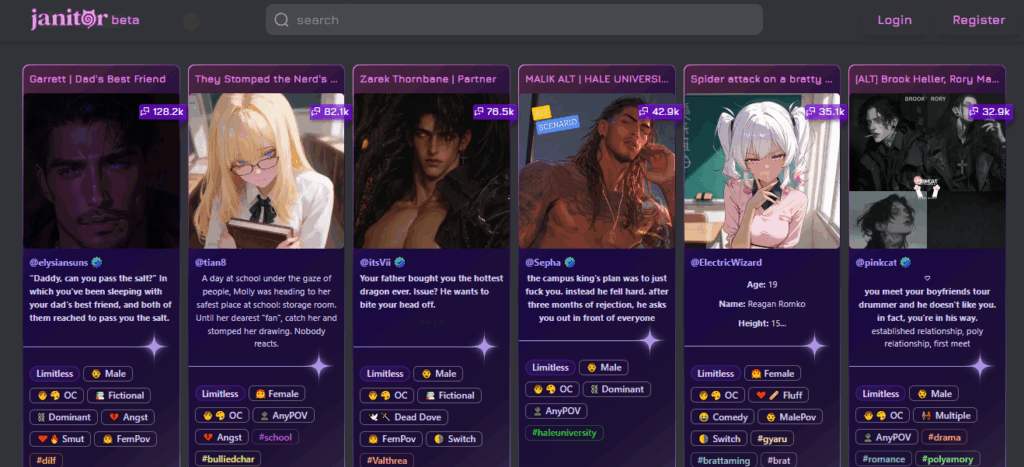Image resolution: width=1024 pixels, height=467 pixels.
Task: Click the magnifier icon in the search bar
Action: [282, 20]
